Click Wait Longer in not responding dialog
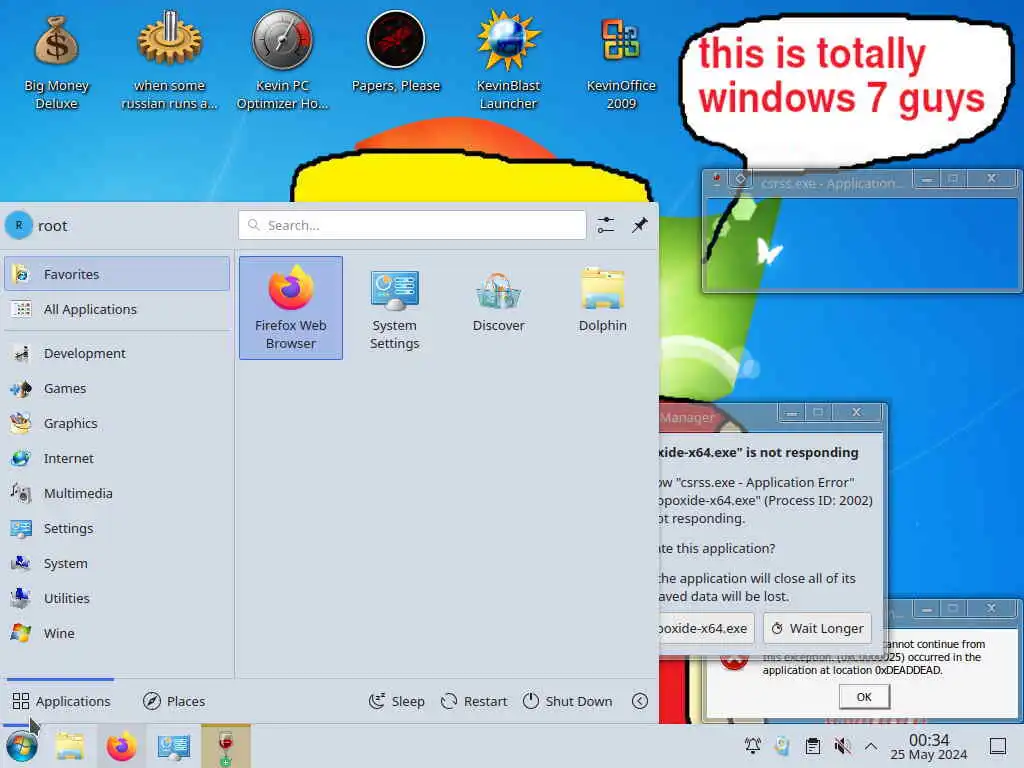 tap(817, 628)
